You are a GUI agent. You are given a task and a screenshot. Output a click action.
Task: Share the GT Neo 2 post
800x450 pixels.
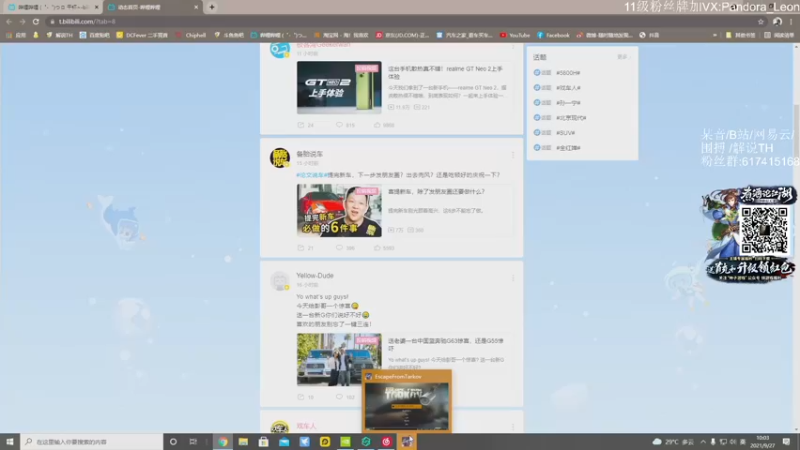point(306,125)
